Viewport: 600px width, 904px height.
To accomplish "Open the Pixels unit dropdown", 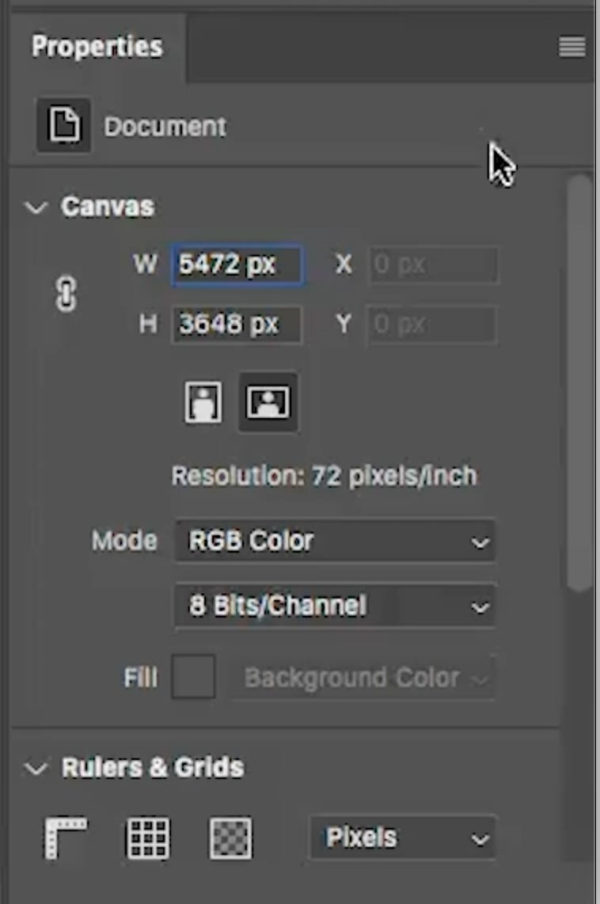I will click(403, 838).
